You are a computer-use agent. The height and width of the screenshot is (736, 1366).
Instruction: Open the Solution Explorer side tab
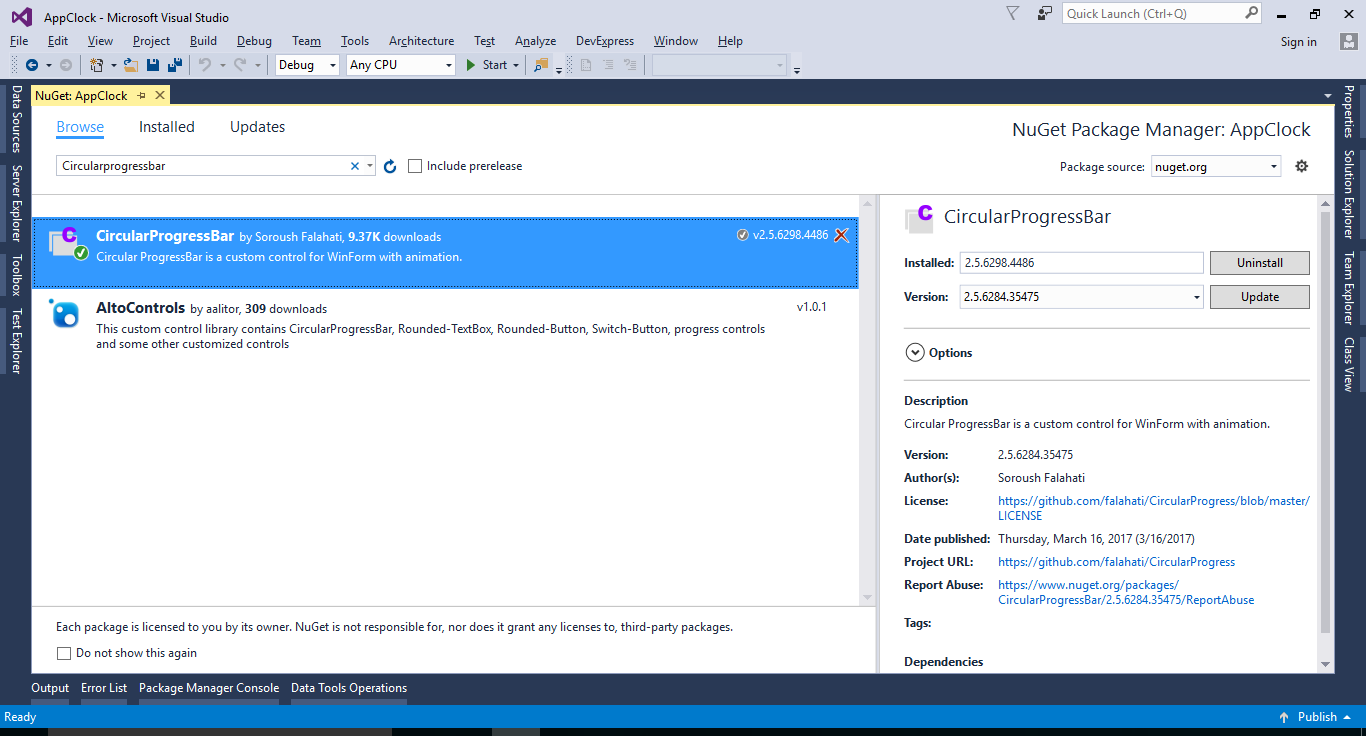[1348, 195]
